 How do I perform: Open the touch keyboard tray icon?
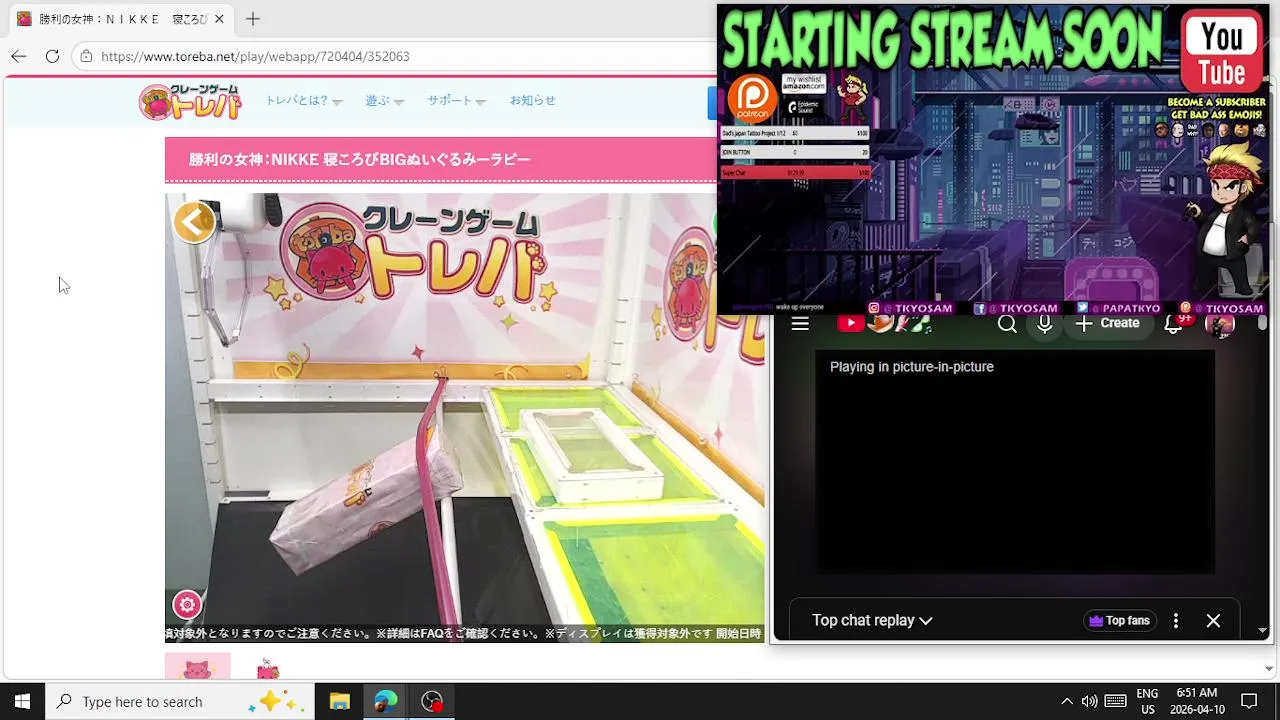(1116, 701)
